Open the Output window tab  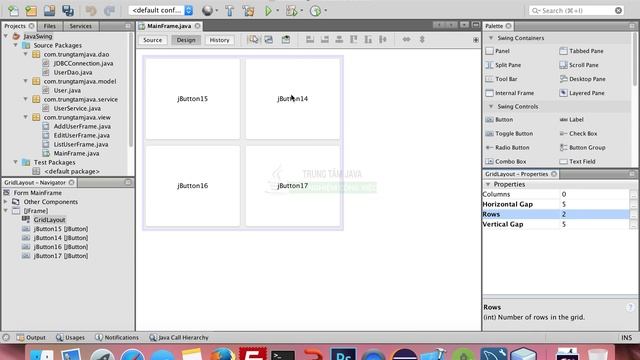pos(31,338)
